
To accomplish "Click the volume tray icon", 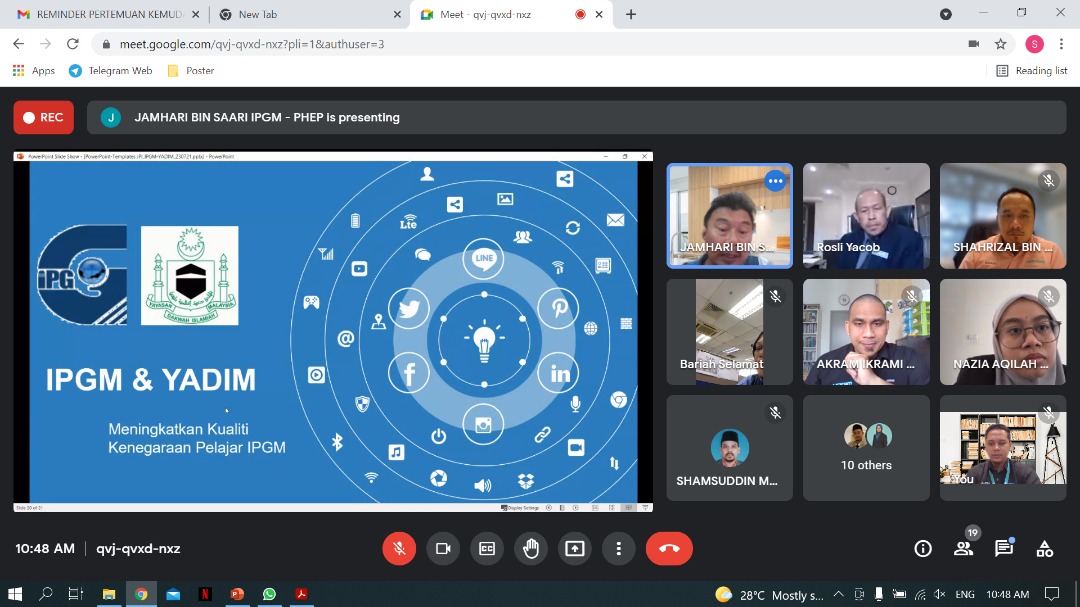I will pos(939,594).
